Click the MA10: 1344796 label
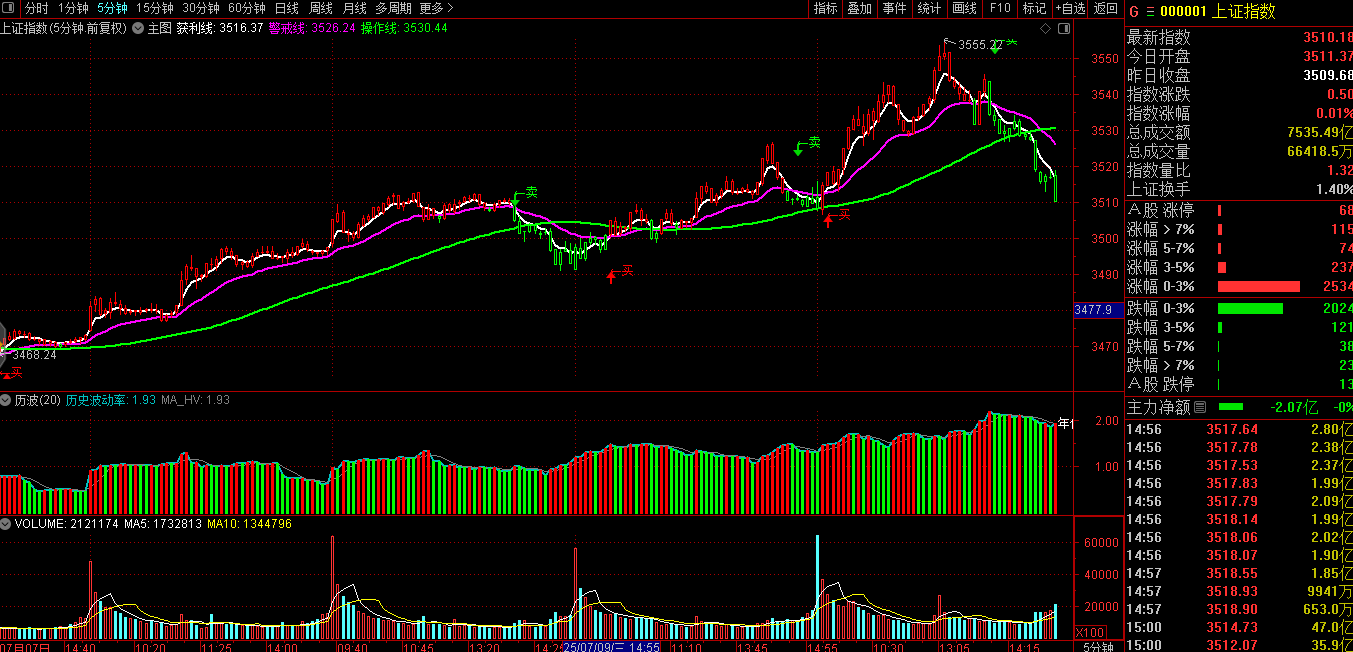1353x652 pixels. click(250, 523)
